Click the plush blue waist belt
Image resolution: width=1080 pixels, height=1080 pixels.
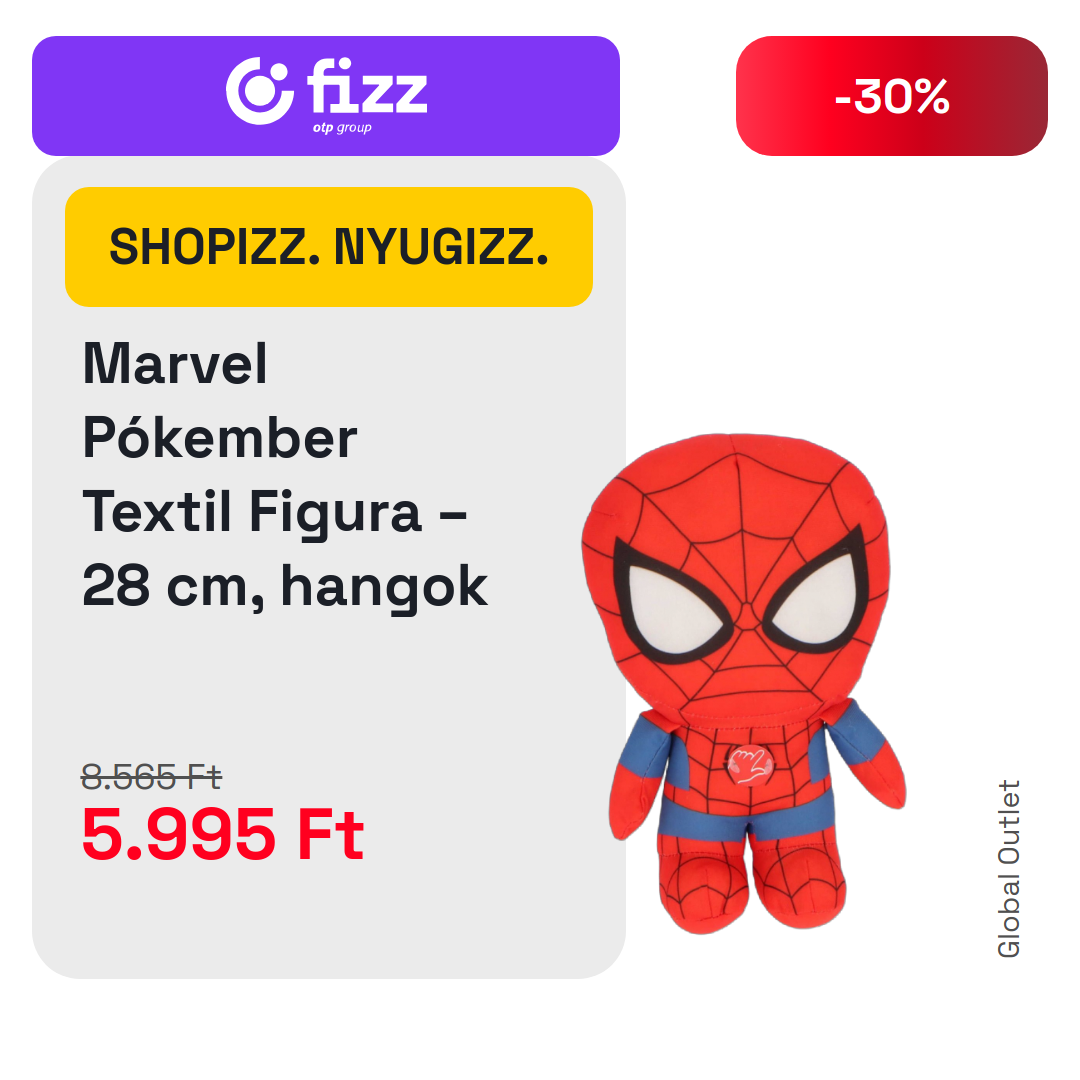point(745,818)
